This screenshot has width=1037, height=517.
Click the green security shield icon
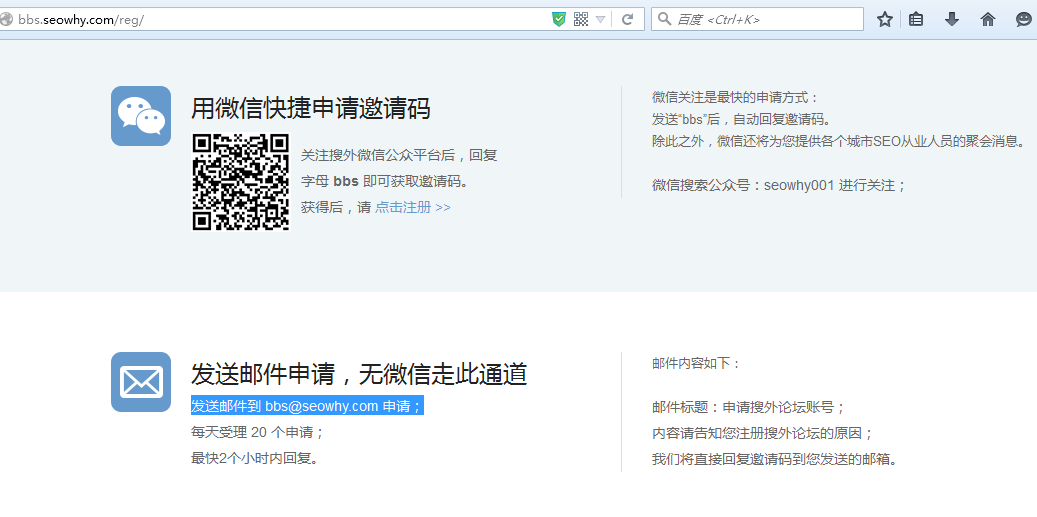point(559,19)
